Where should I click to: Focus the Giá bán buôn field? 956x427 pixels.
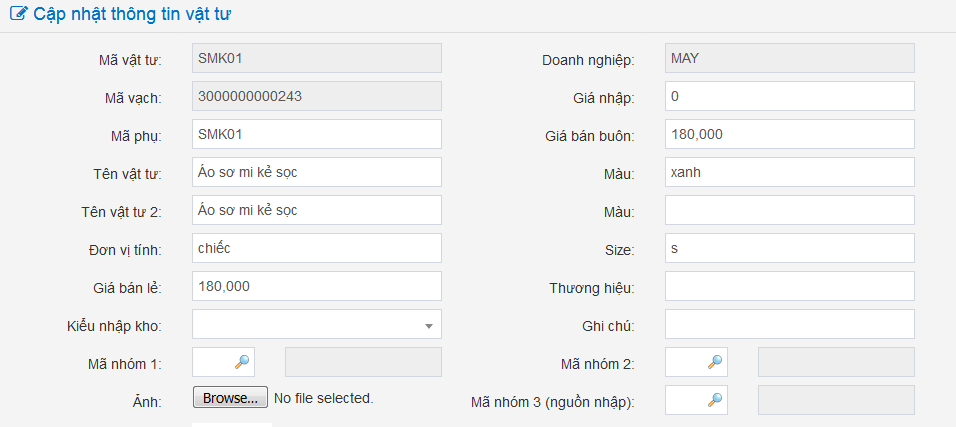[x=789, y=134]
